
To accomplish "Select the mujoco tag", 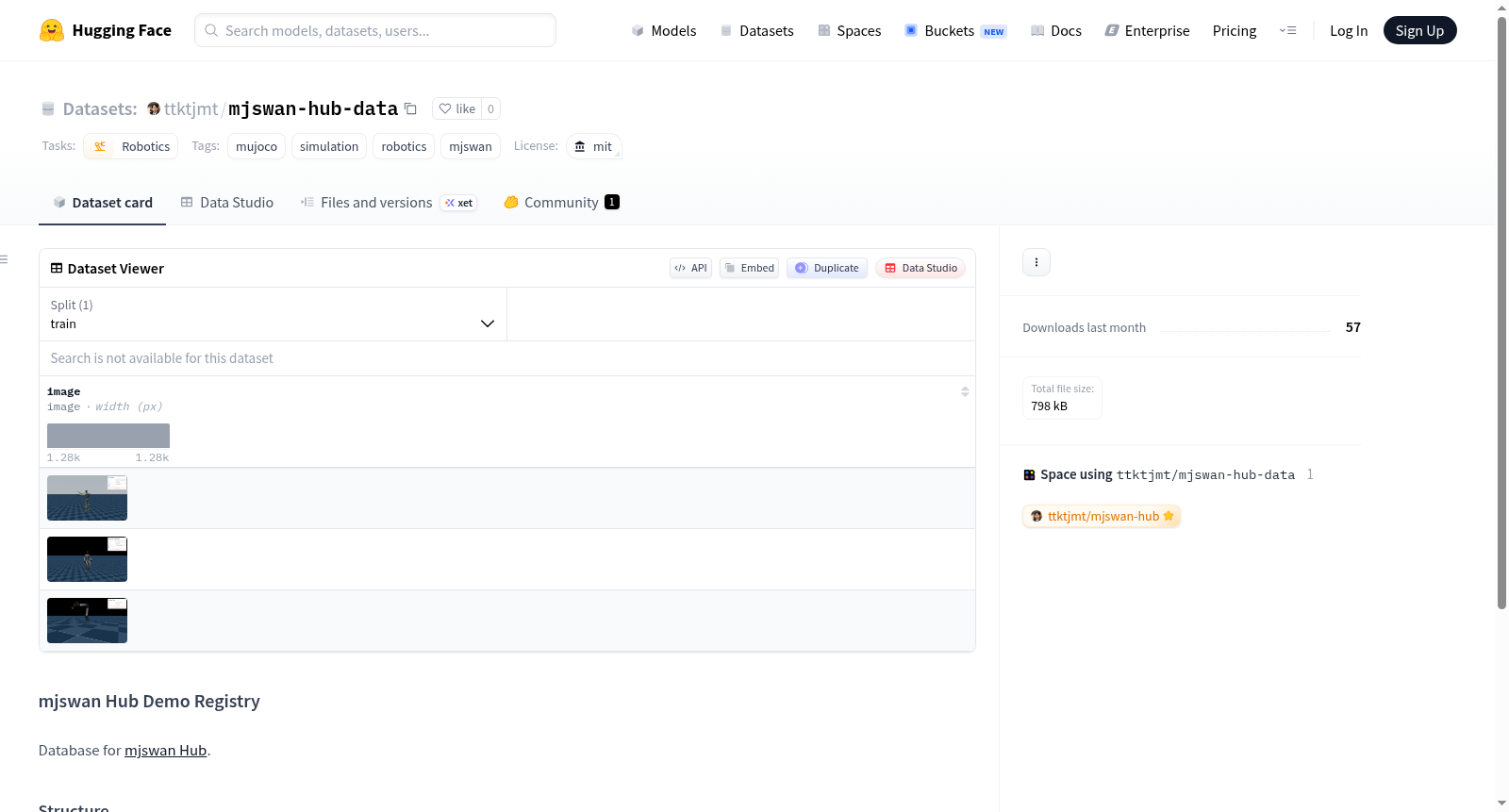I will (257, 146).
